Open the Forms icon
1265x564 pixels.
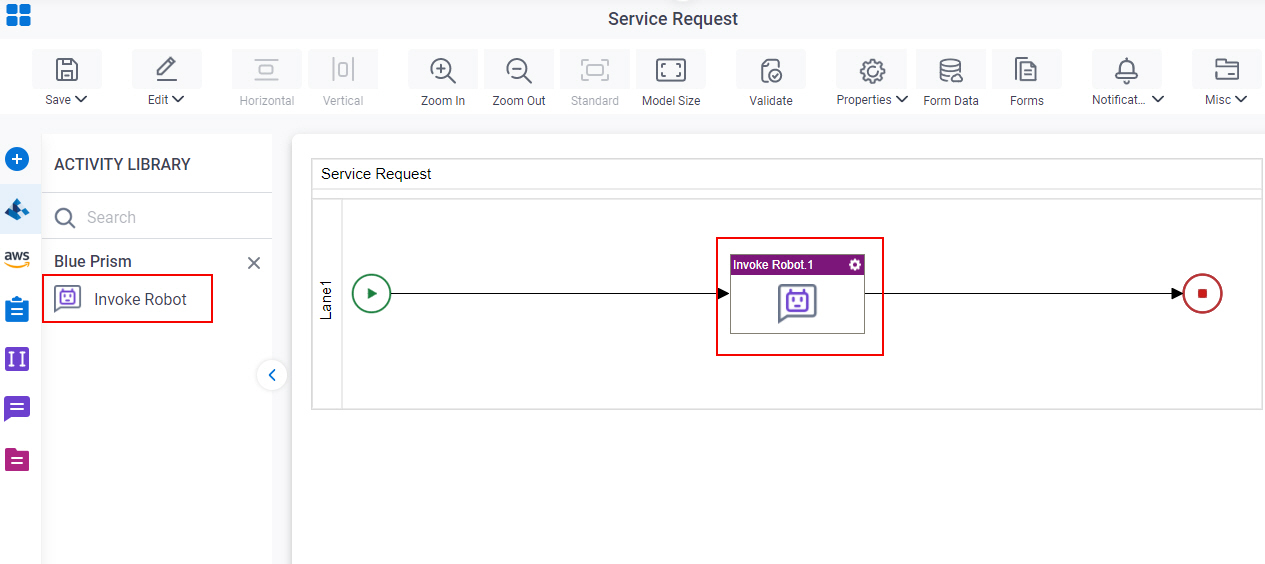pyautogui.click(x=1026, y=70)
